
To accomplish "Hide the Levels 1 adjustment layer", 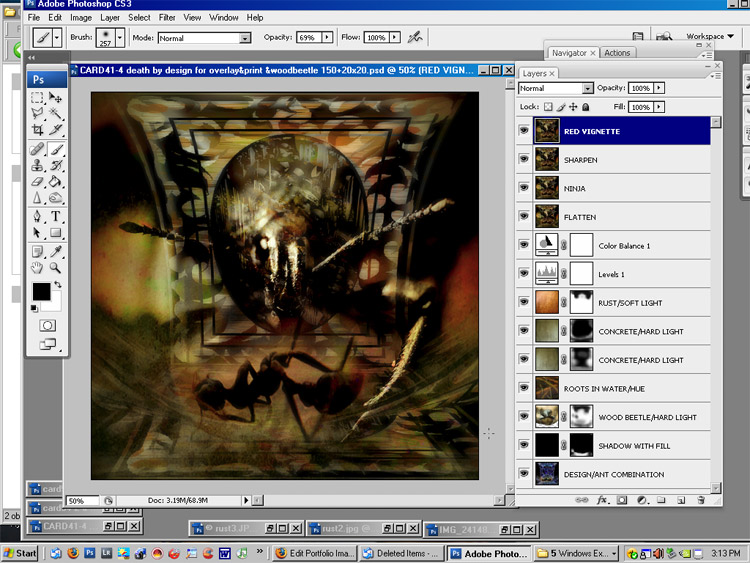I will point(523,273).
